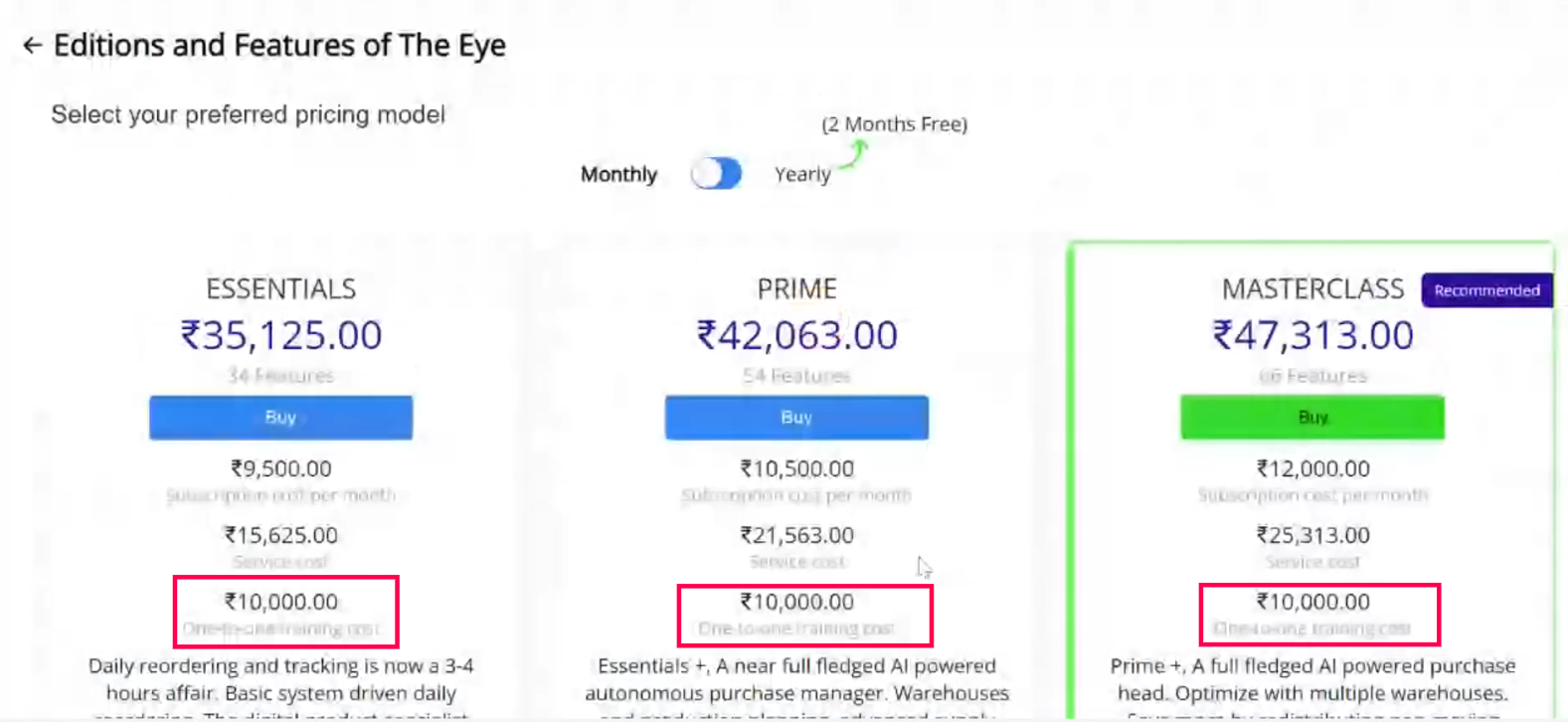Image resolution: width=1568 pixels, height=722 pixels.
Task: Buy the Masterclass edition
Action: (1311, 418)
